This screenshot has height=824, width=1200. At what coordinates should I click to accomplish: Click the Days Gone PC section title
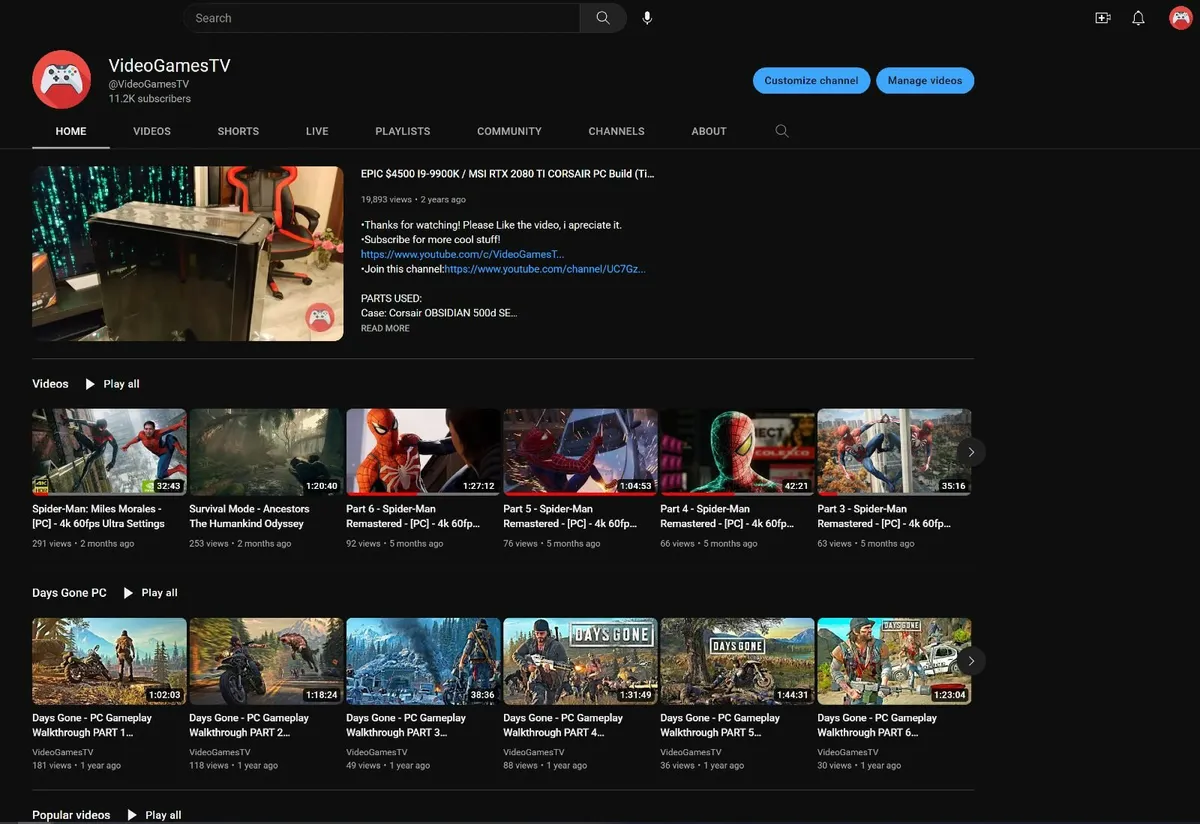click(x=69, y=593)
